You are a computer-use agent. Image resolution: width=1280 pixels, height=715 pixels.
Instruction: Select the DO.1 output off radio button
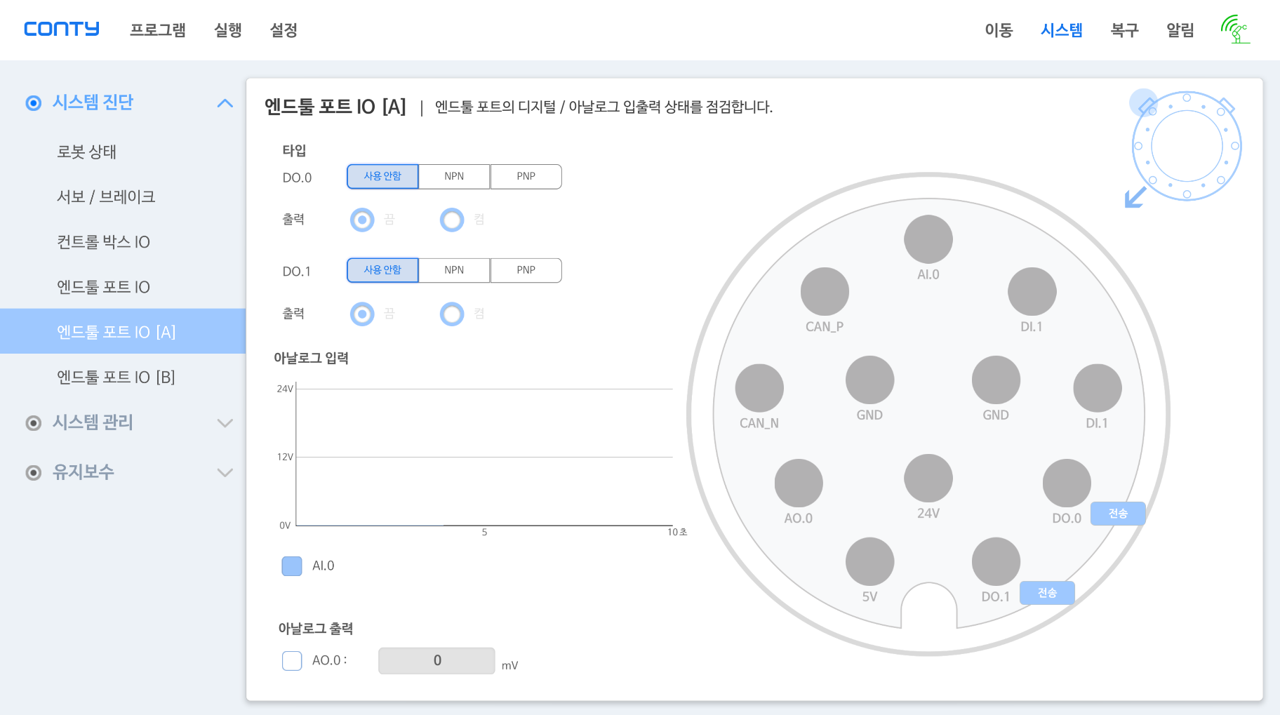[362, 314]
